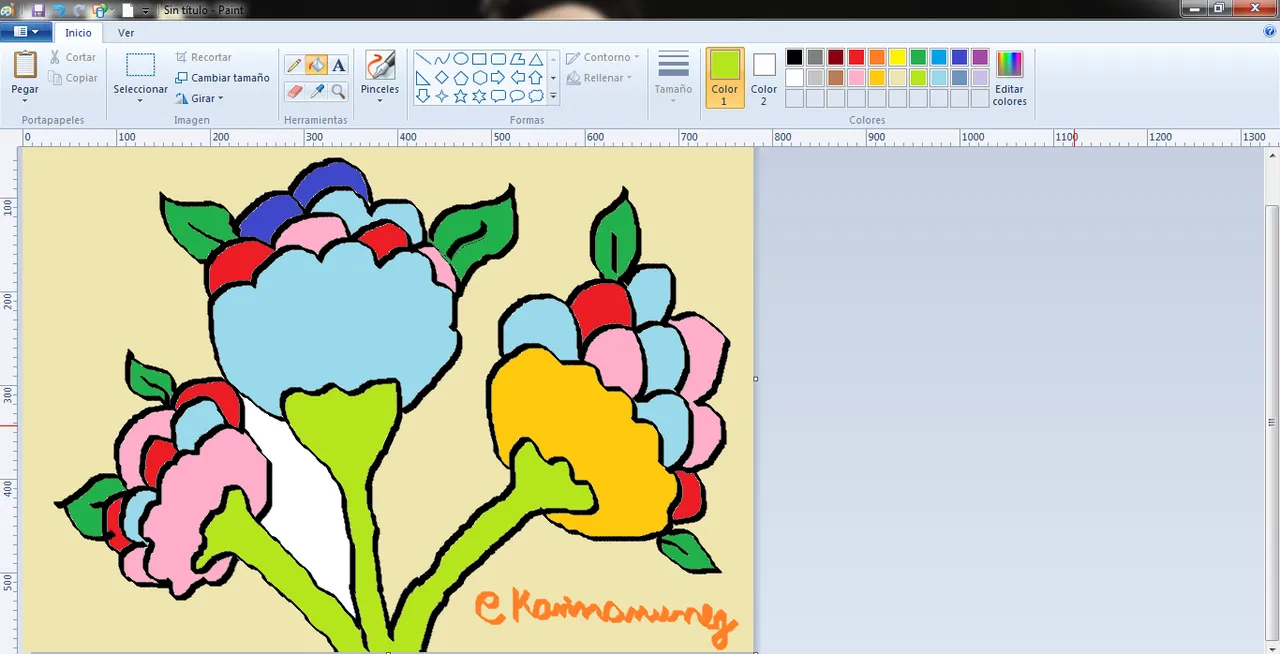Choose the Right triangle shape
Screen dimensions: 1280x654
click(423, 78)
